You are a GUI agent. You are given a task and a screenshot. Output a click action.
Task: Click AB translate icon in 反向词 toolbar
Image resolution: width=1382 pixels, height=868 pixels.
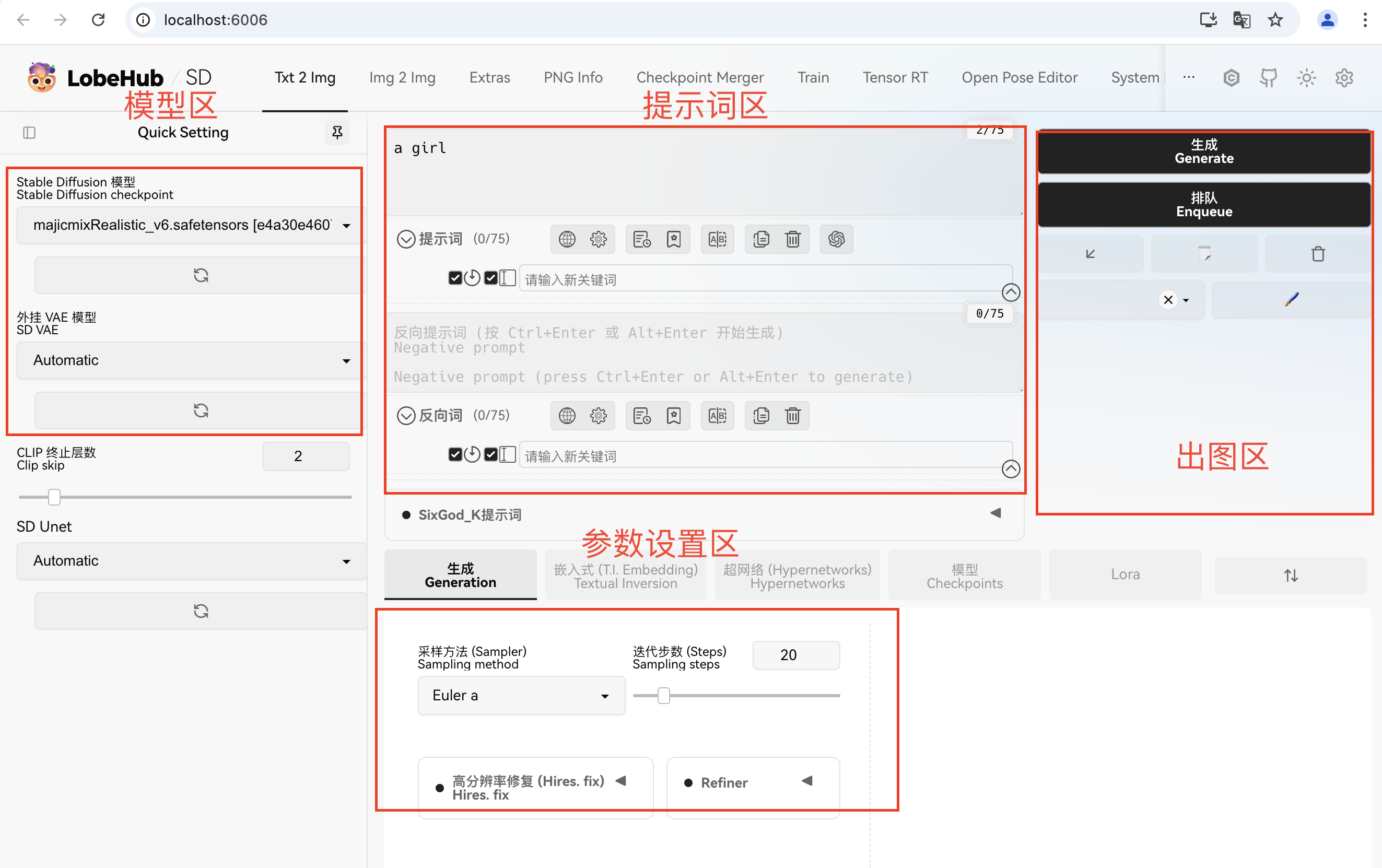click(x=718, y=415)
